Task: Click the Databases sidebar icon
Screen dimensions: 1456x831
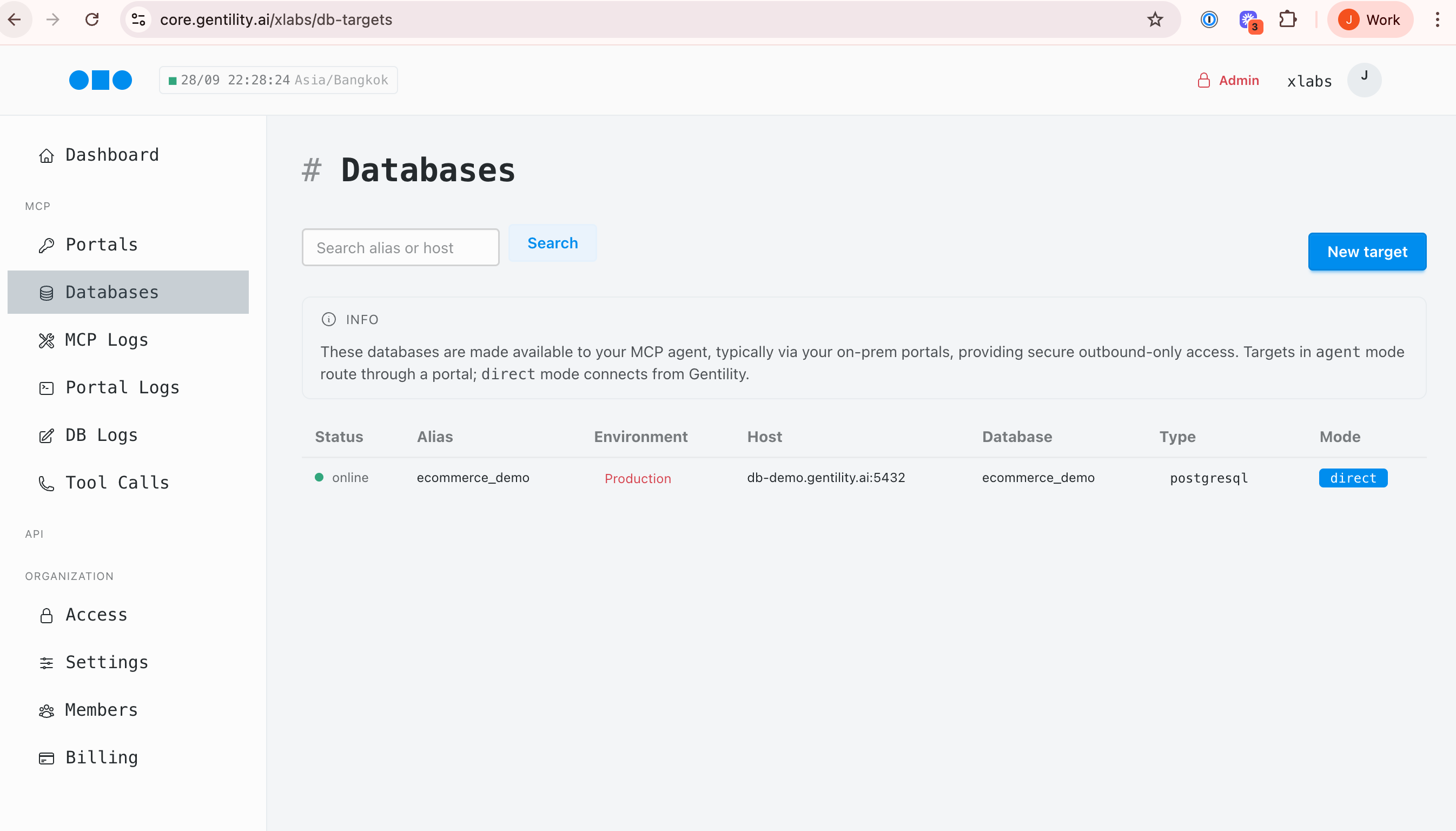Action: 46,292
